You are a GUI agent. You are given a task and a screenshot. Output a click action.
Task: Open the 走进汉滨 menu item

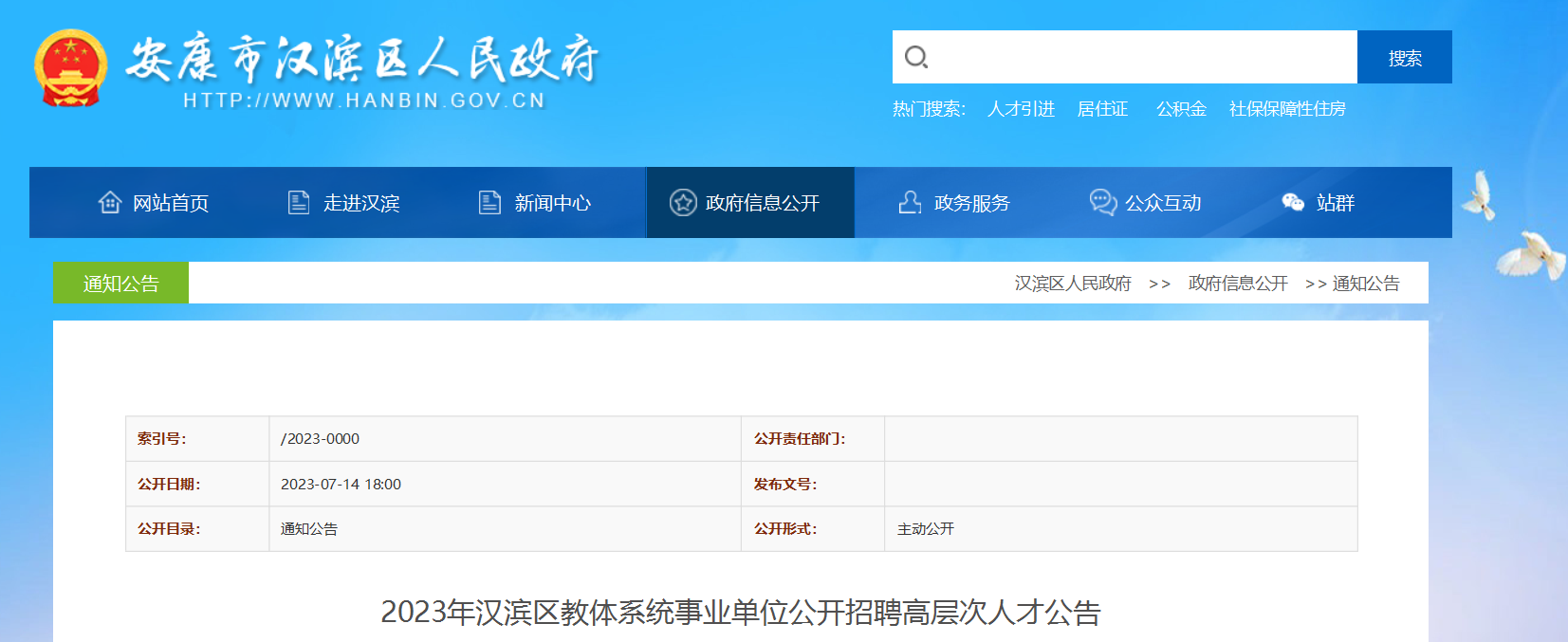click(361, 203)
